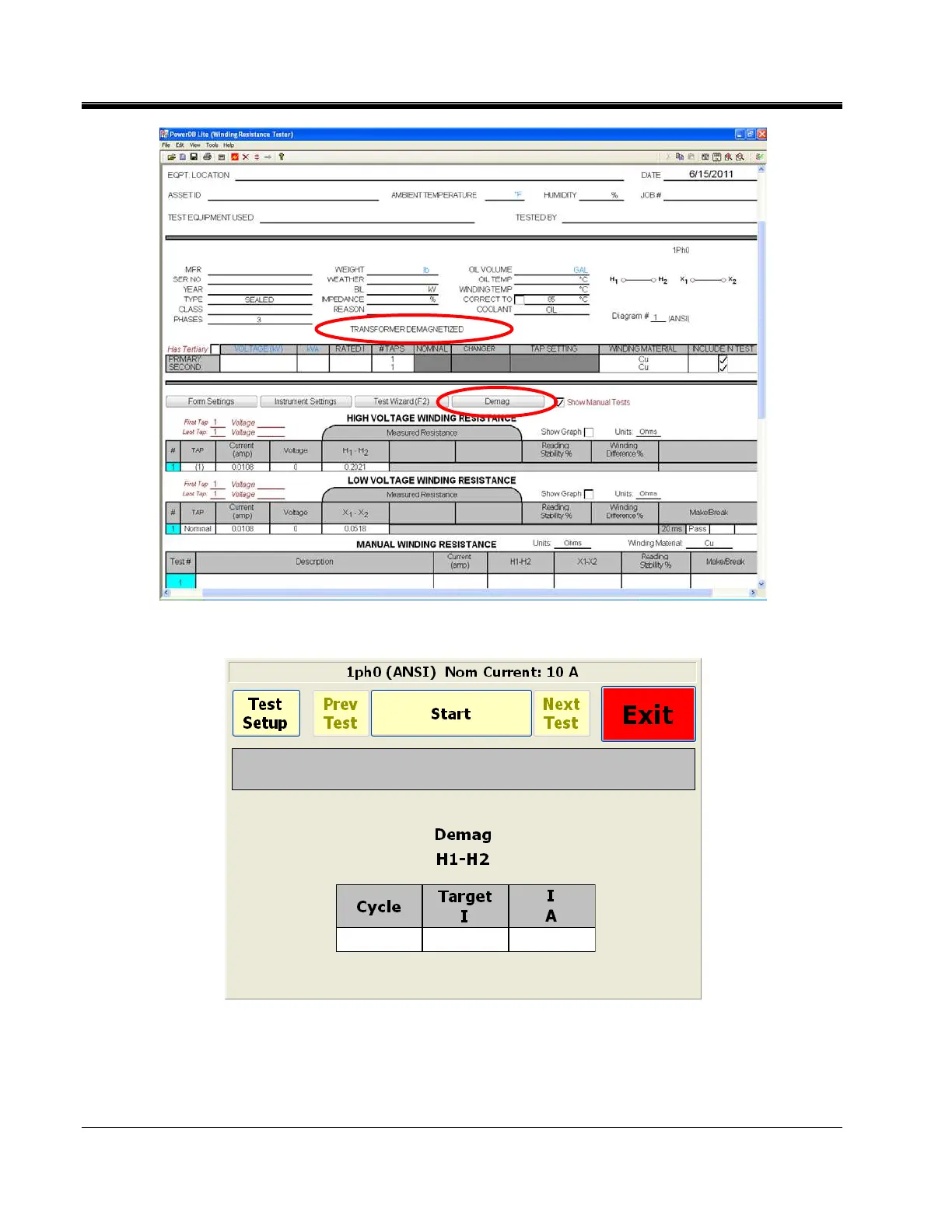Click the vertical scrollbar down arrow
The image size is (952, 1232).
(761, 584)
